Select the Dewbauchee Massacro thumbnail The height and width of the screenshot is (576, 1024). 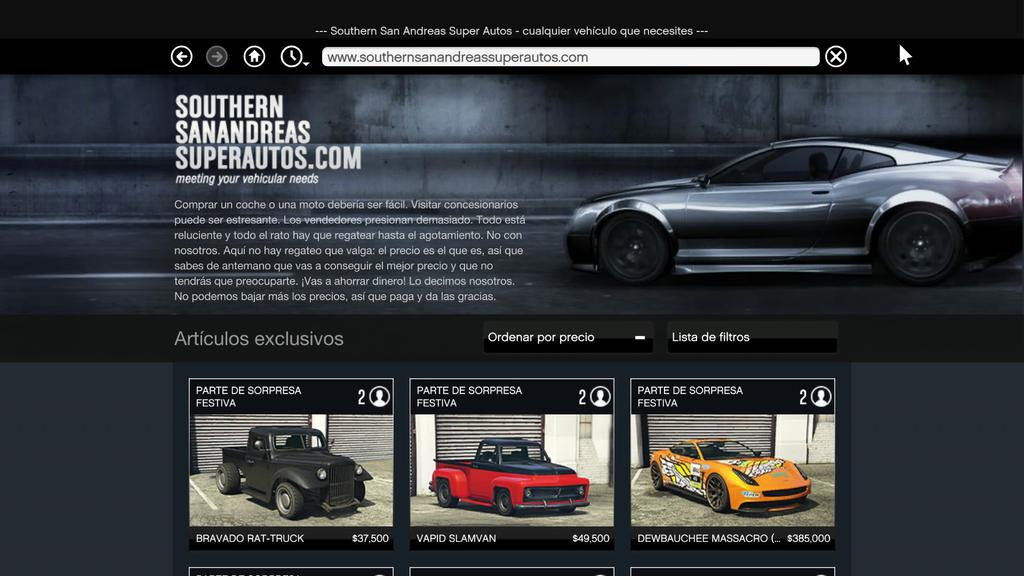click(733, 470)
